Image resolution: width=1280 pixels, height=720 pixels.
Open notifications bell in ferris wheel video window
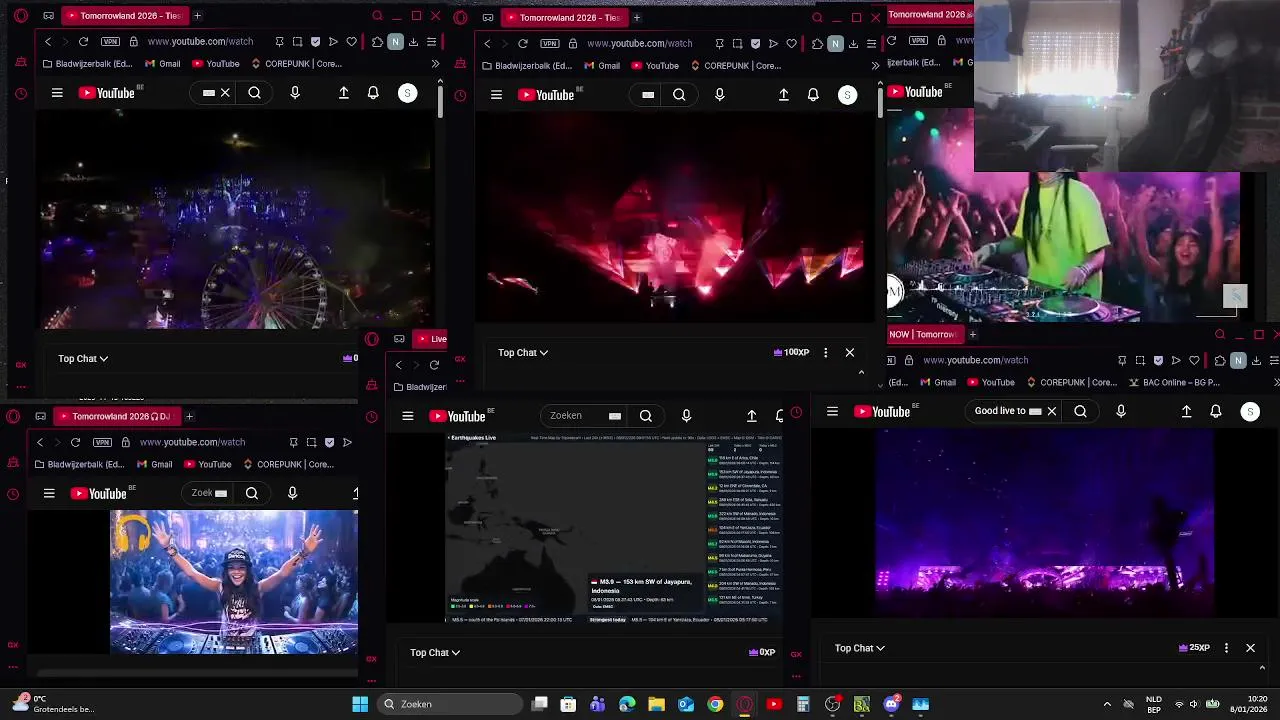coord(373,93)
